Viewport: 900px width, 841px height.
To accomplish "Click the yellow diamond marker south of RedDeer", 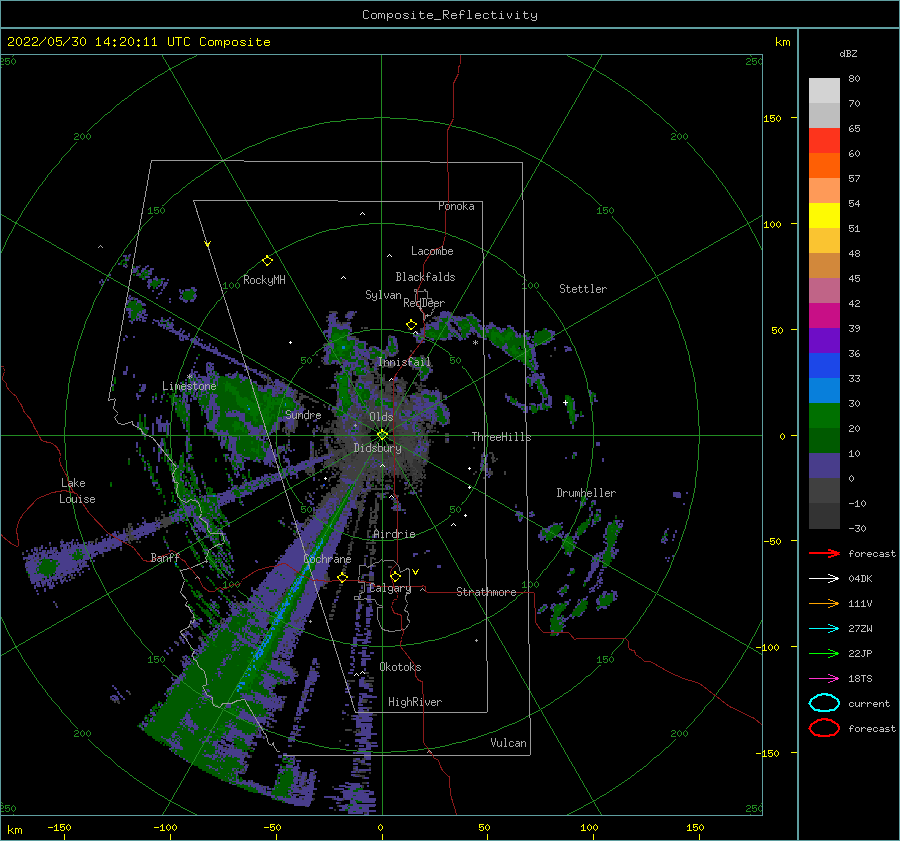I will point(411,325).
